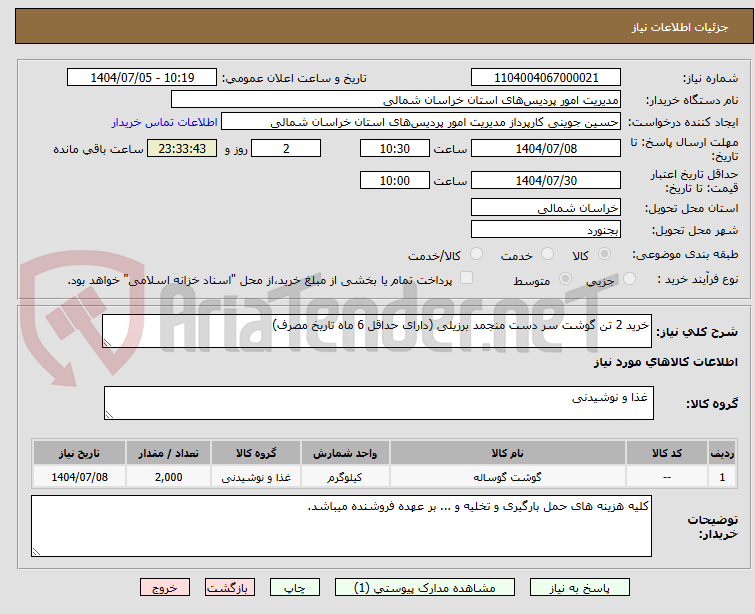
Task: Click the delivery province خراسان شمالی field
Action: (x=546, y=208)
